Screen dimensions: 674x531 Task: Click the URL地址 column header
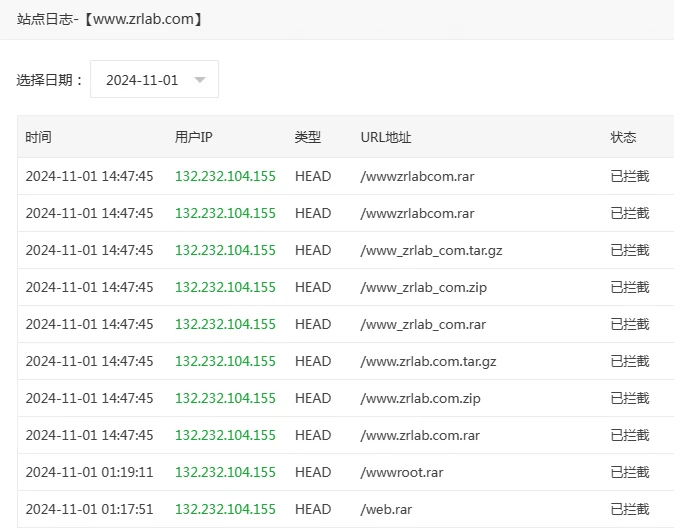coord(386,137)
